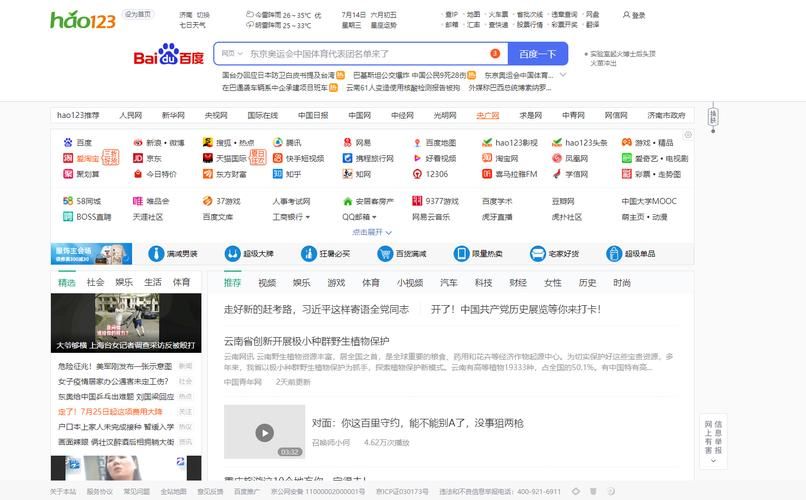Open hao123影视 site icon
Screen dimensions: 806x500
click(487, 142)
